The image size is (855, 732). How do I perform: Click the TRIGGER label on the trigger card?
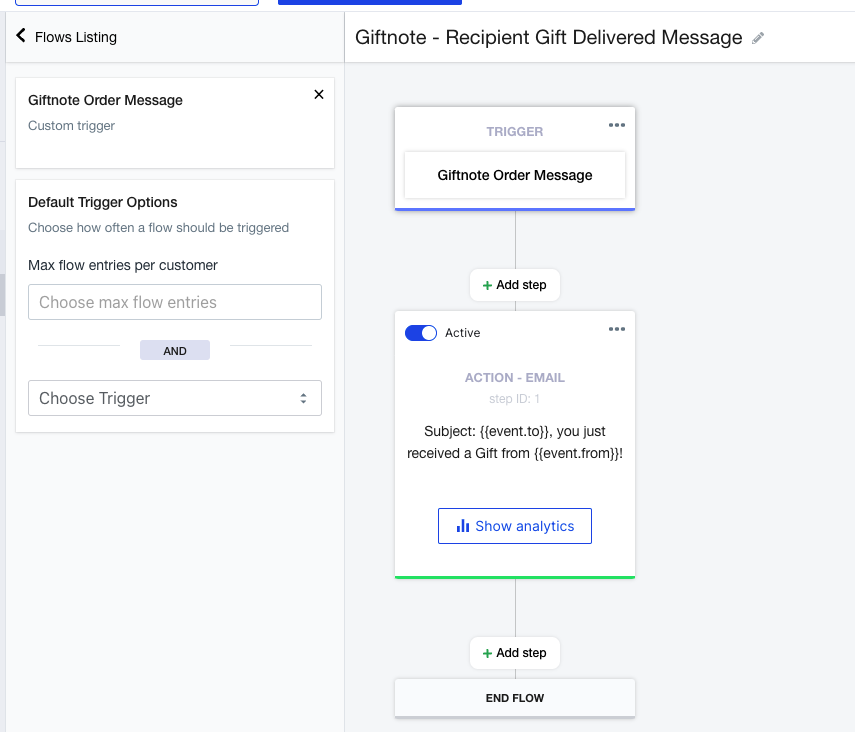(x=515, y=131)
